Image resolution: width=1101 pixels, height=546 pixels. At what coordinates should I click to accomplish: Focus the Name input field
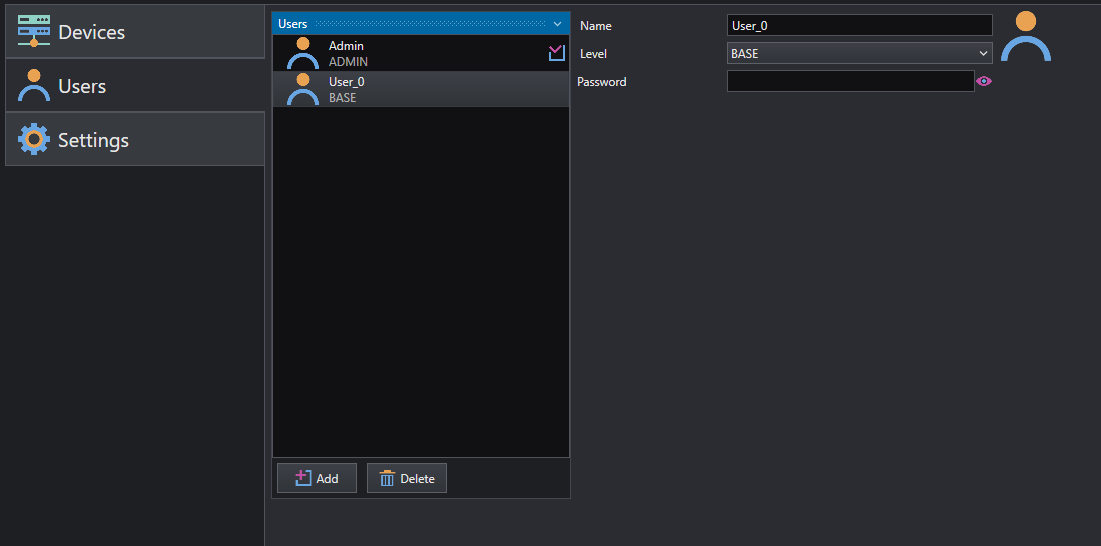click(859, 25)
